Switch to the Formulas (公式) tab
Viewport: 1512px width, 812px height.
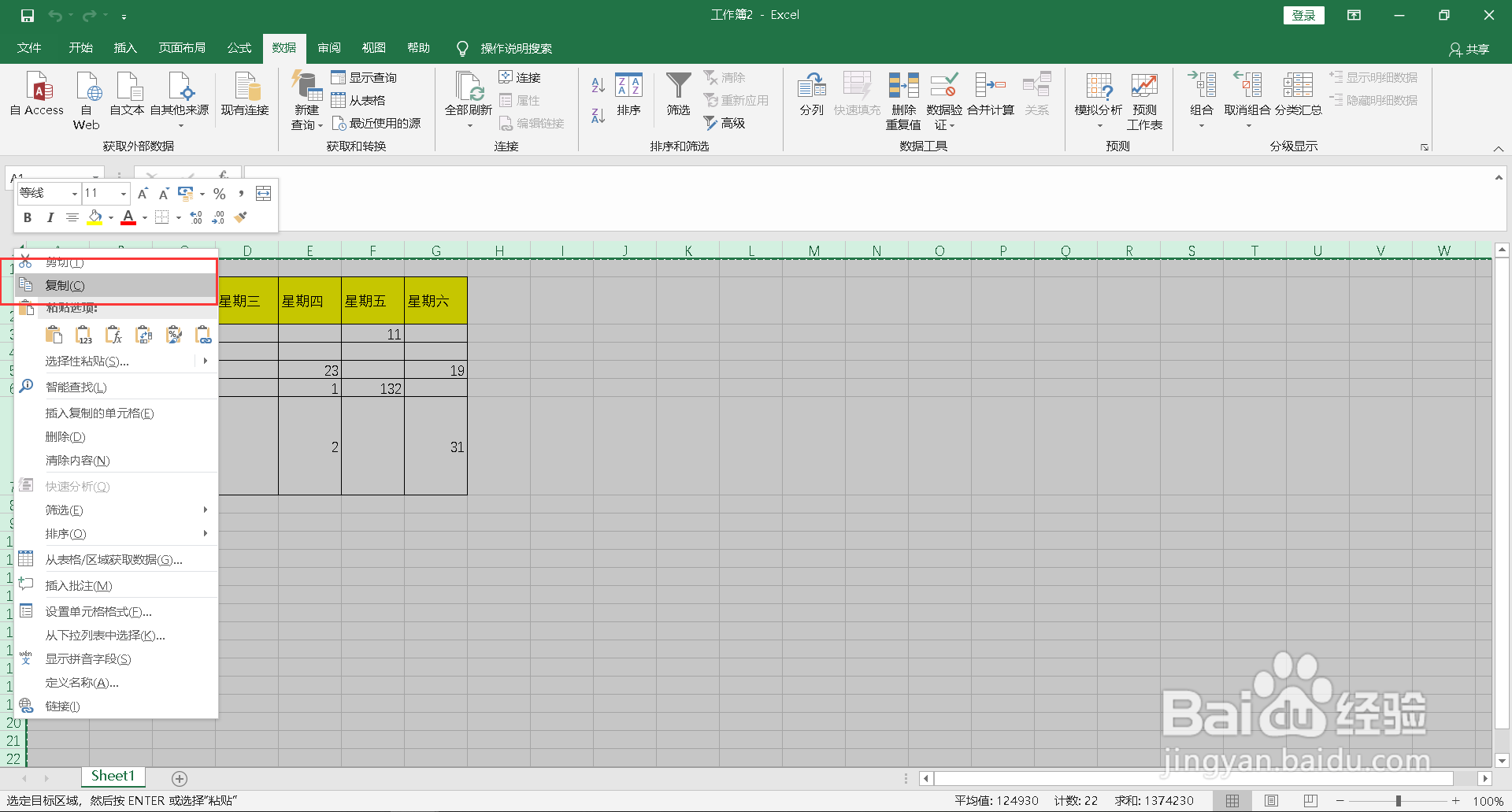239,48
